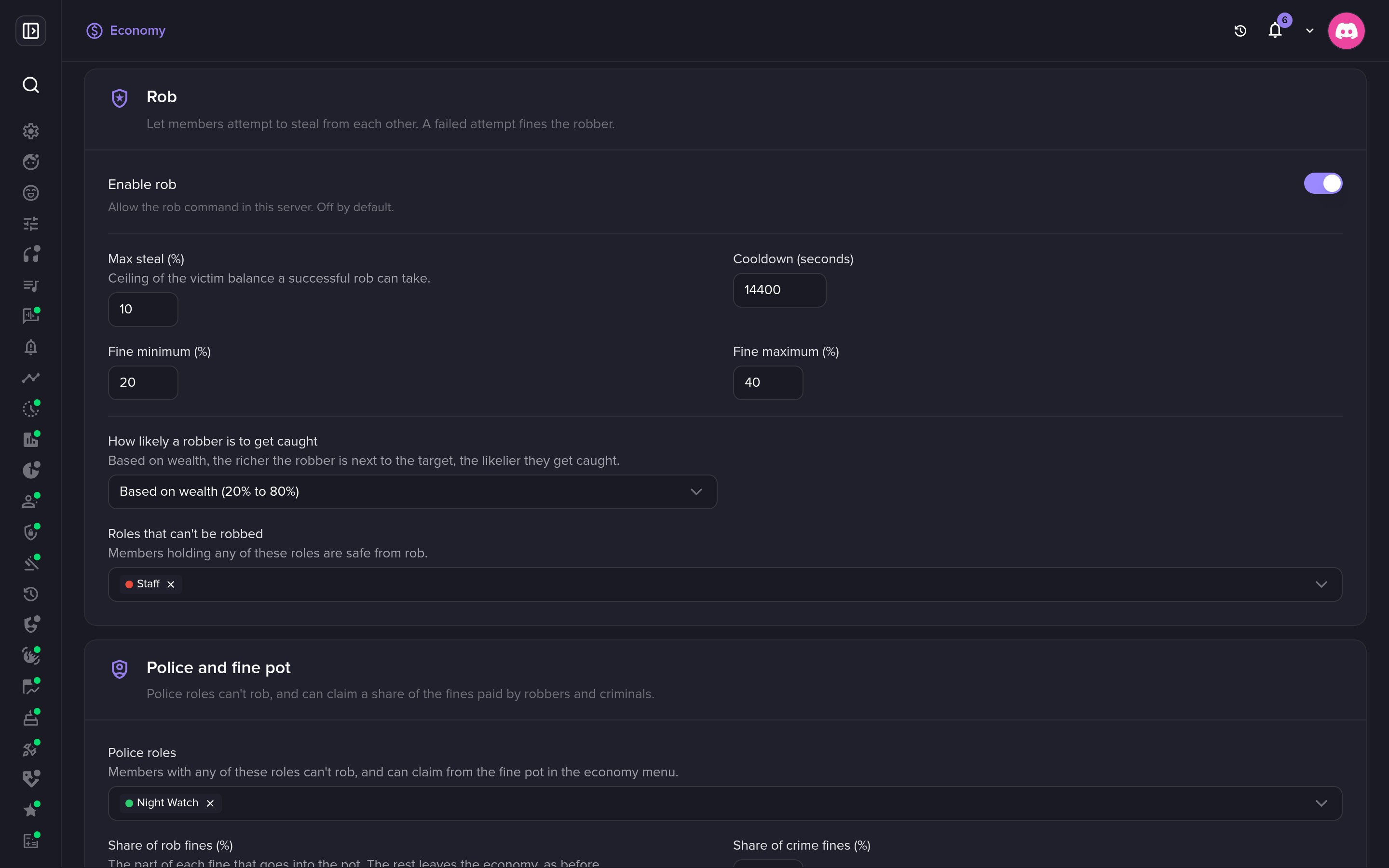Screen dimensions: 1389x868
Task: Select the person profile icon in sidebar
Action: [x=30, y=501]
